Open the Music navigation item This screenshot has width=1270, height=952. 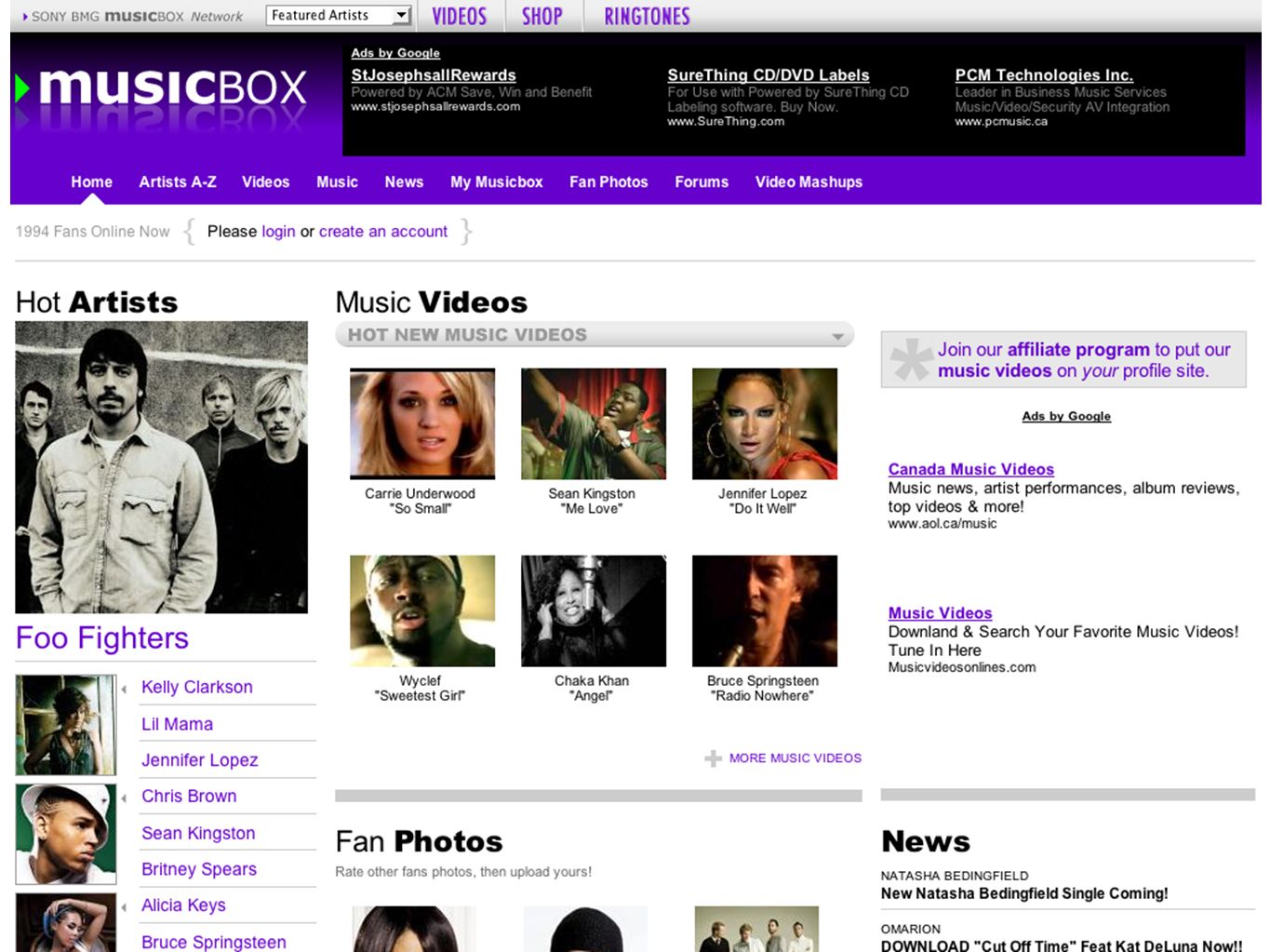(x=337, y=182)
